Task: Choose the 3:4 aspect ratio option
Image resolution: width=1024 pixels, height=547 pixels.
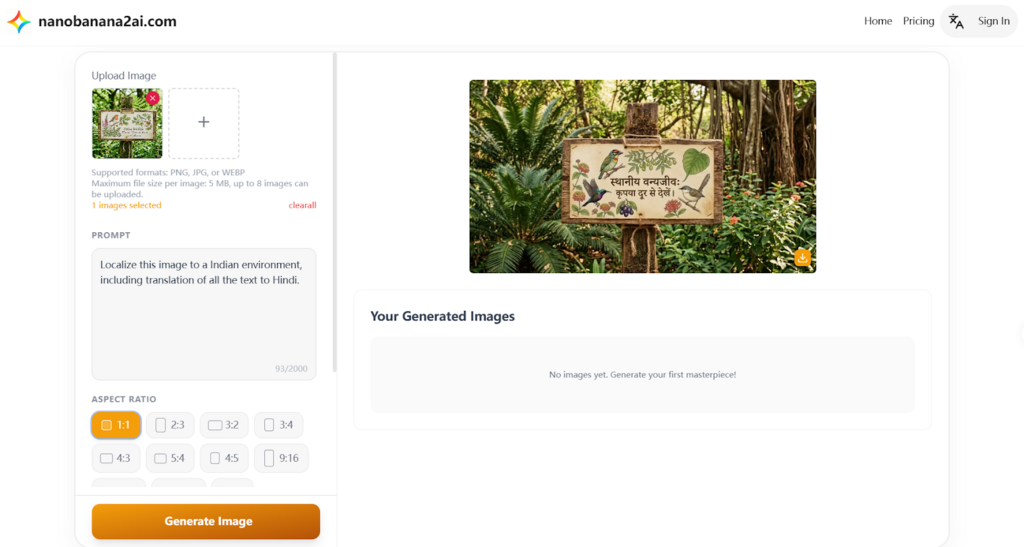Action: [278, 425]
